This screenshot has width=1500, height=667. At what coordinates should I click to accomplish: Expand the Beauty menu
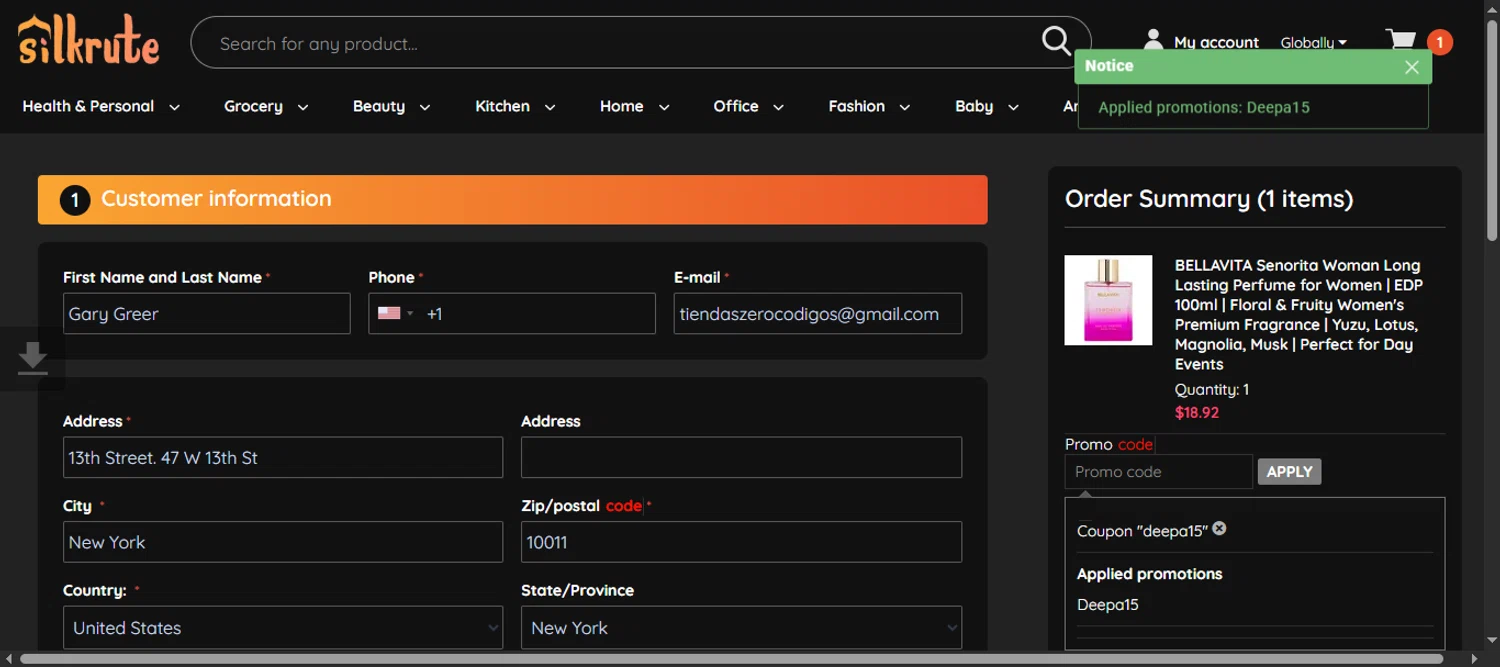pyautogui.click(x=391, y=106)
